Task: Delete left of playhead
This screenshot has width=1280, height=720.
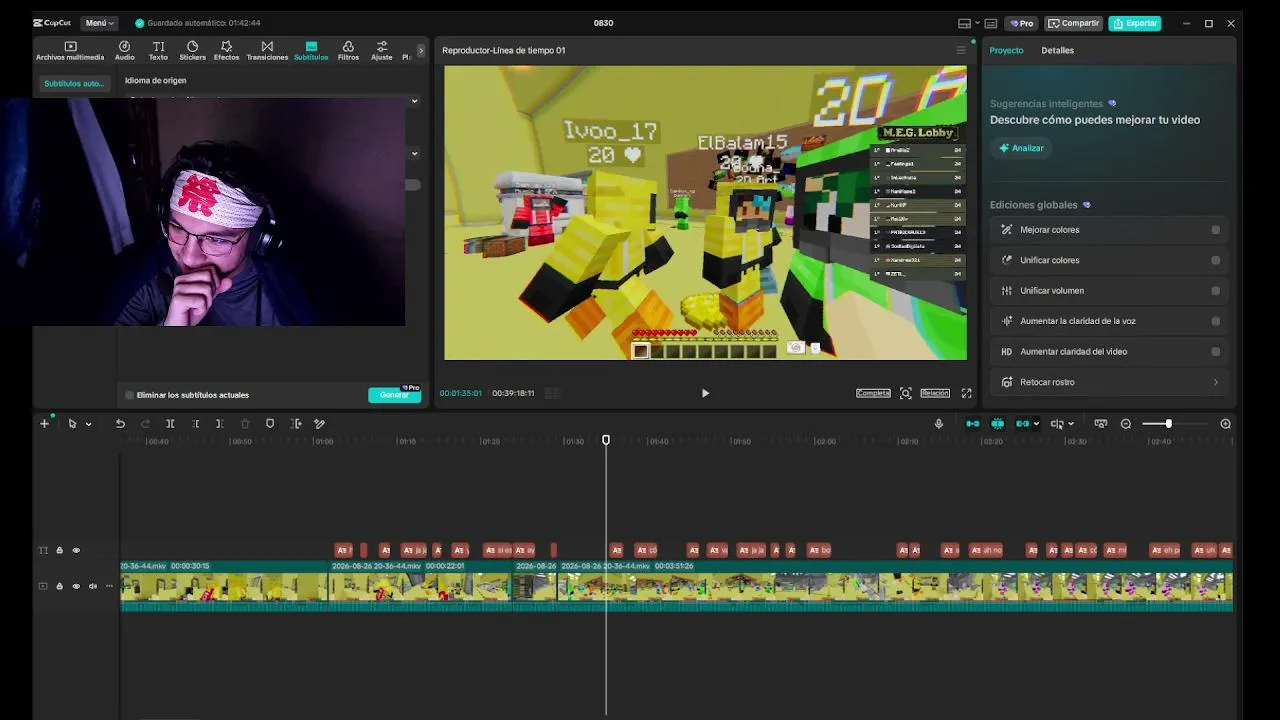Action: [195, 424]
